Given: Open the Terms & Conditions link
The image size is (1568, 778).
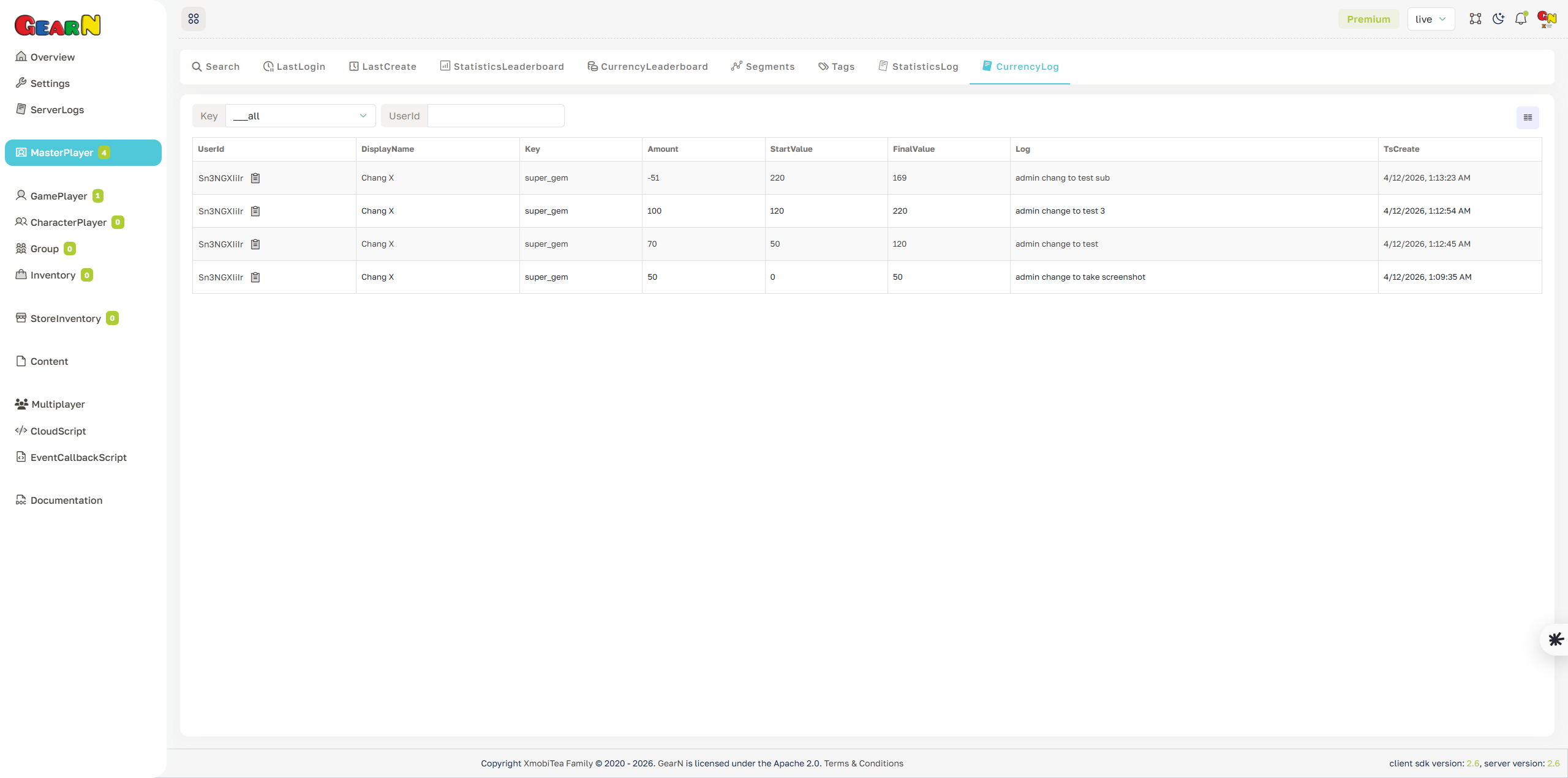Looking at the screenshot, I should [864, 763].
